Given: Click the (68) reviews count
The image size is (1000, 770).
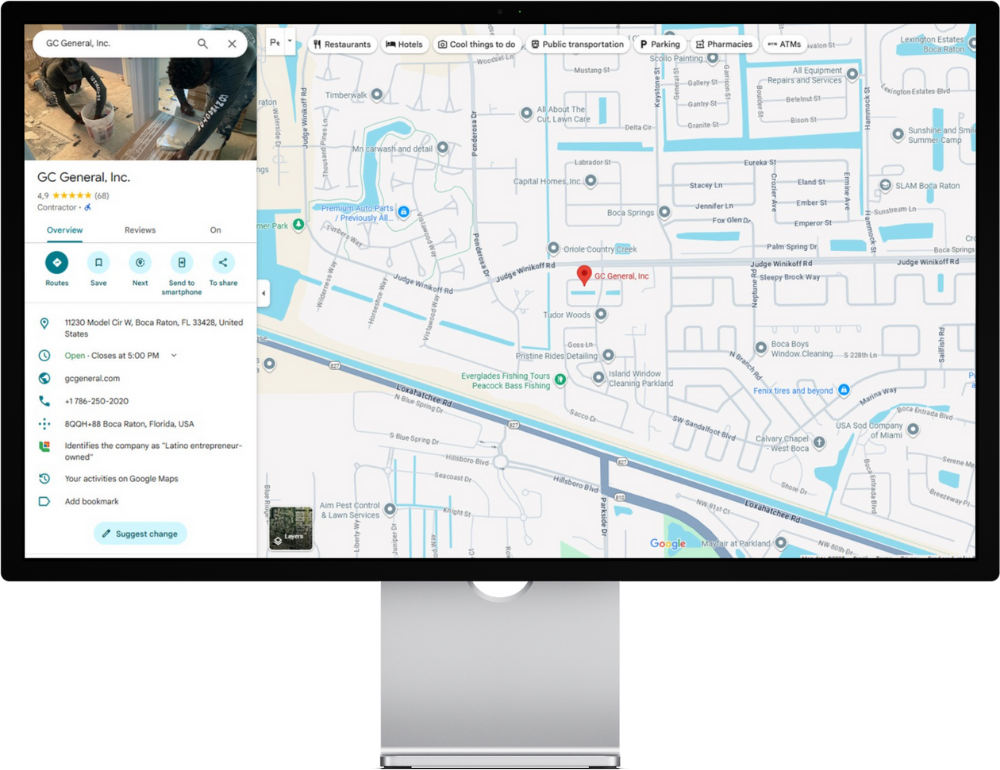Looking at the screenshot, I should (101, 196).
